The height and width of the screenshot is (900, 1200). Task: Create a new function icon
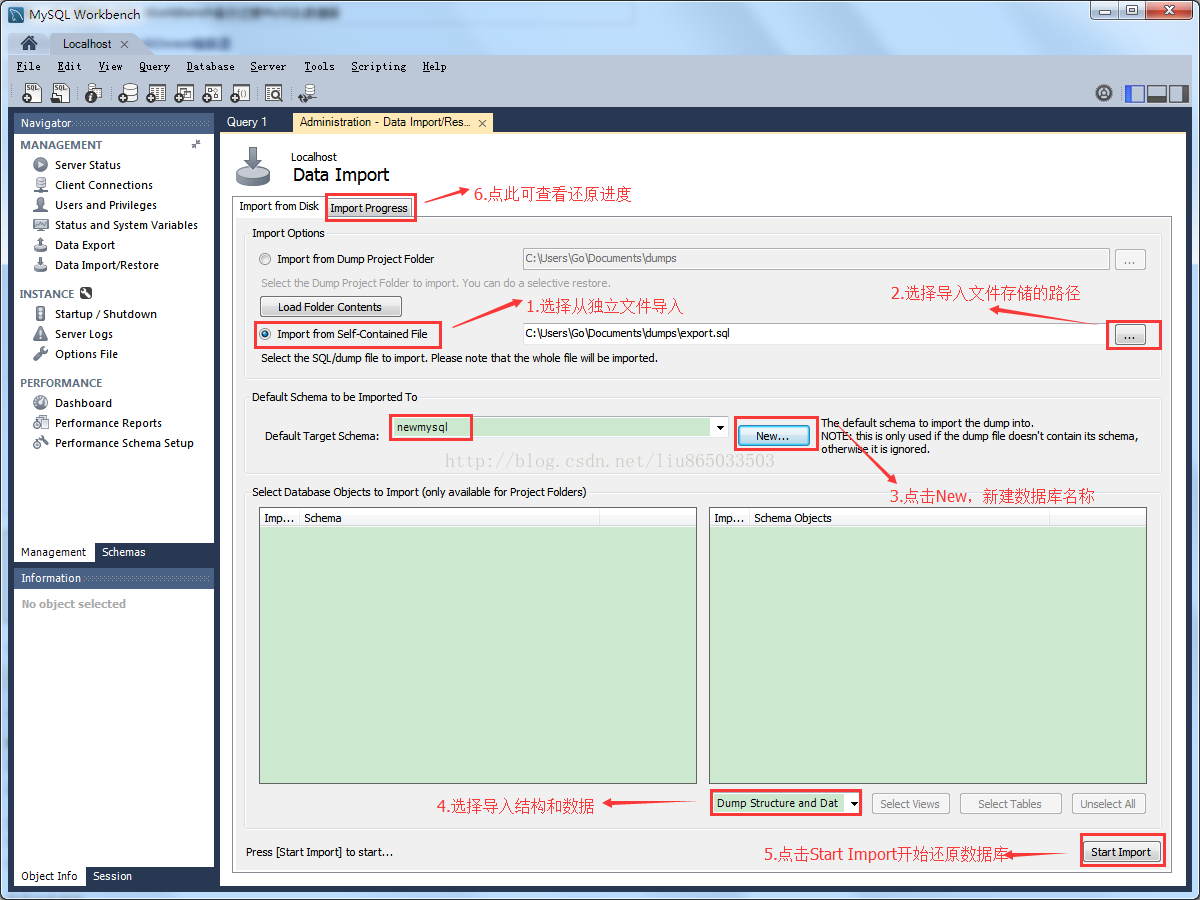pos(240,93)
